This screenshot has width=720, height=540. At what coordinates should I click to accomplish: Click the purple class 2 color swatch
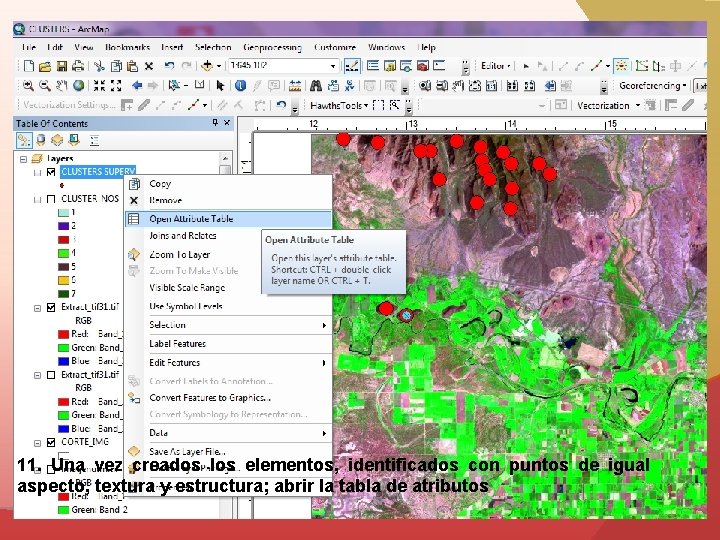tap(62, 226)
